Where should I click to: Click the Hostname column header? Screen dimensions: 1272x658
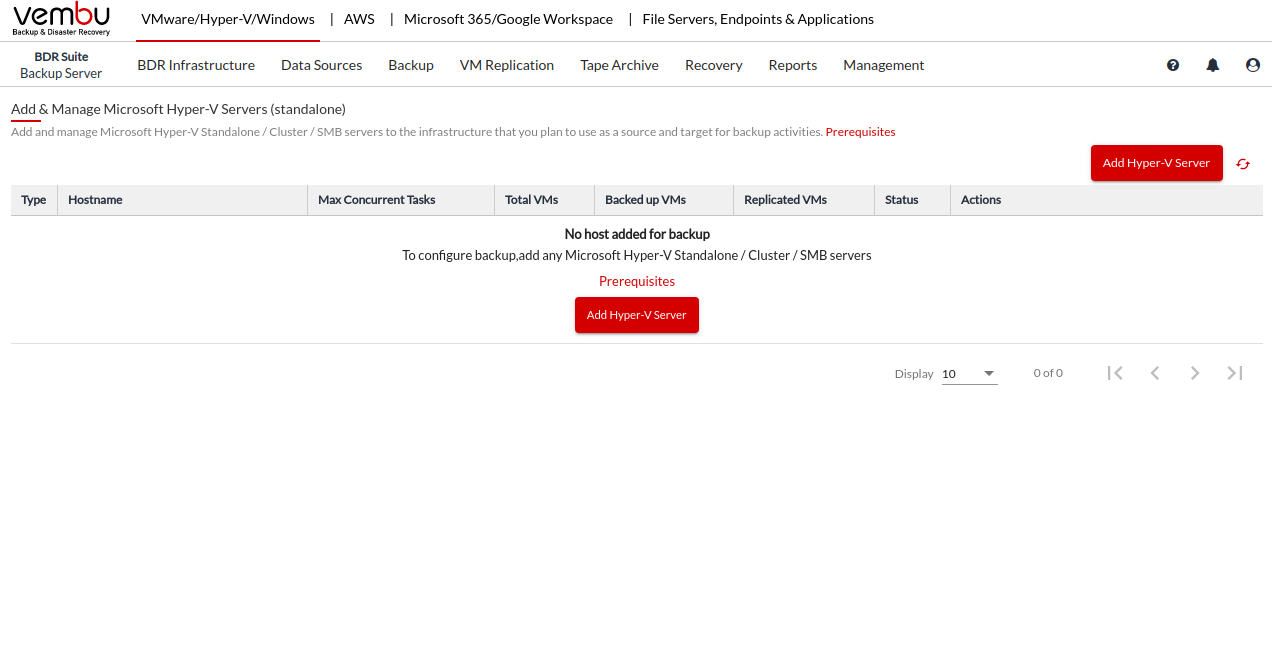95,200
